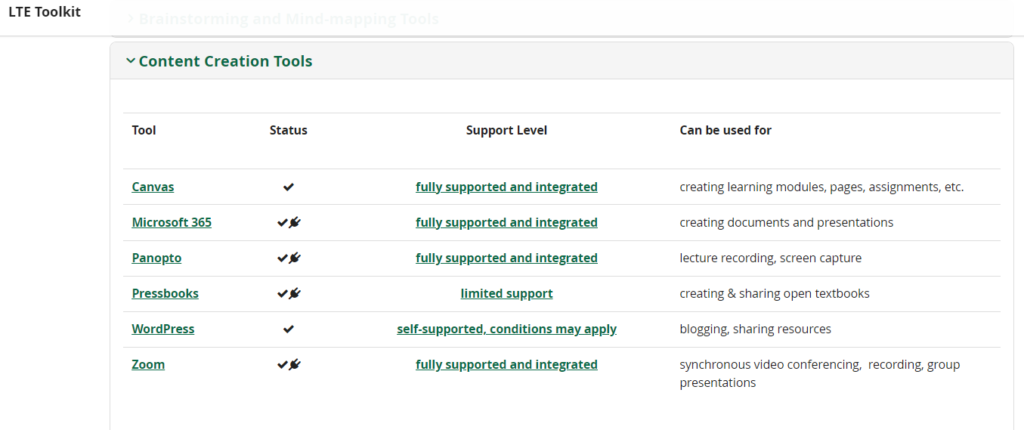Click 'self-supported, conditions may apply' link
The image size is (1024, 430).
pos(506,329)
